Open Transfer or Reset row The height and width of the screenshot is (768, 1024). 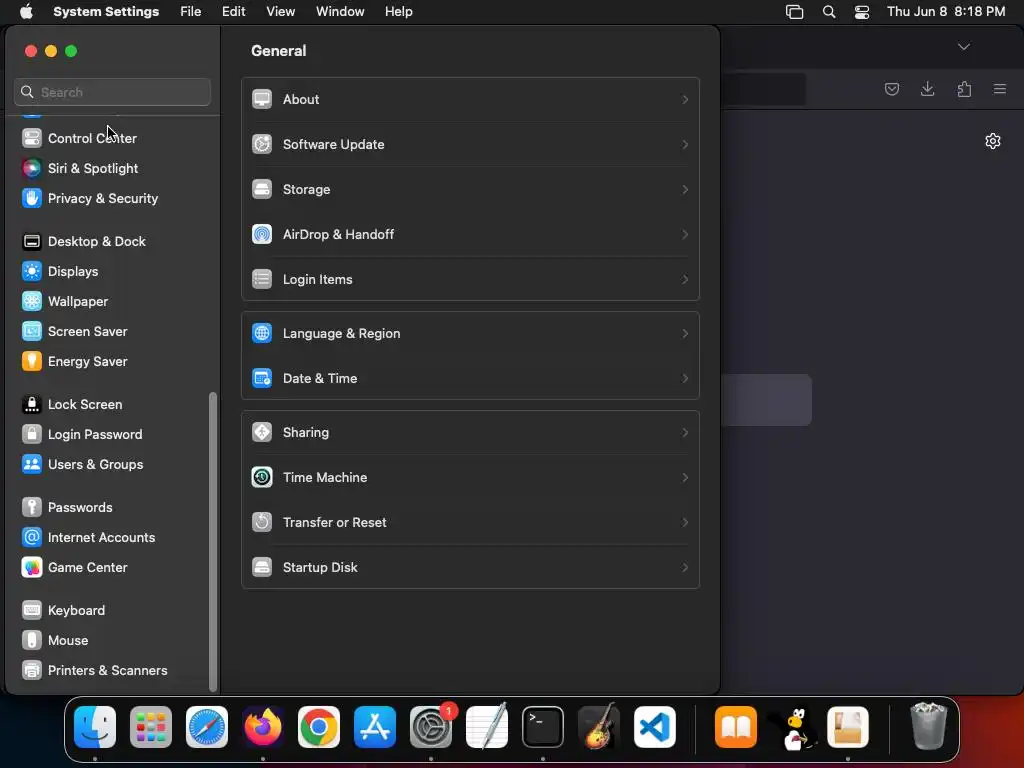470,524
